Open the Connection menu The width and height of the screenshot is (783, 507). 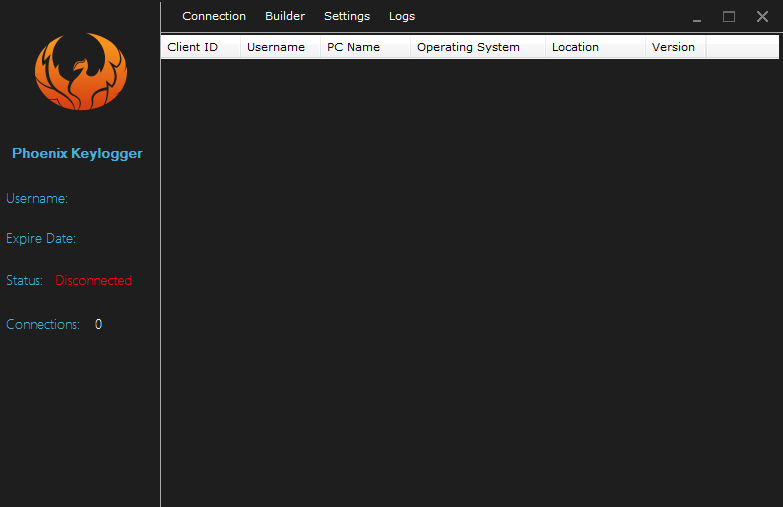click(x=214, y=16)
